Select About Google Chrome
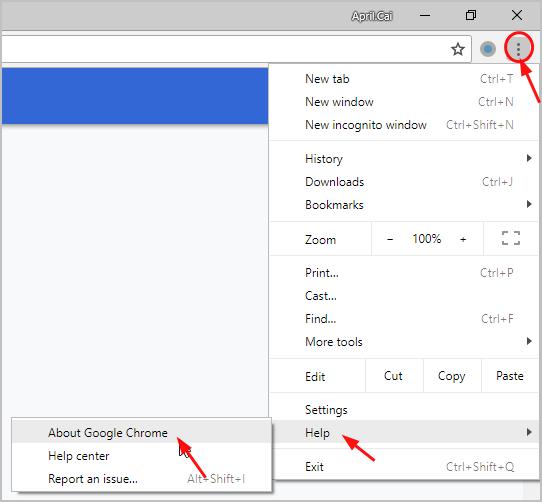Screen dimensions: 542x502 (141, 433)
